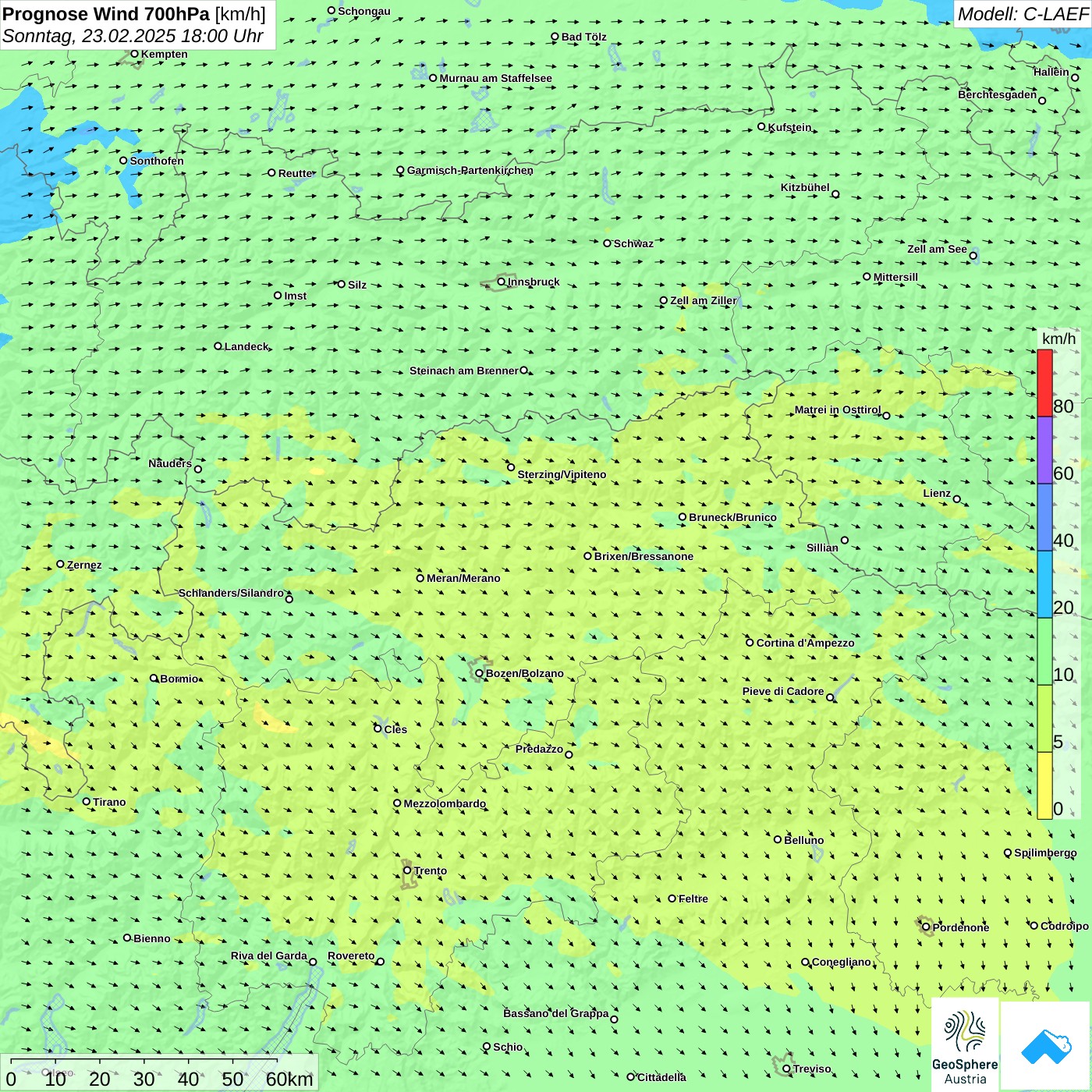
Task: Click the Sillian label
Action: click(x=822, y=548)
